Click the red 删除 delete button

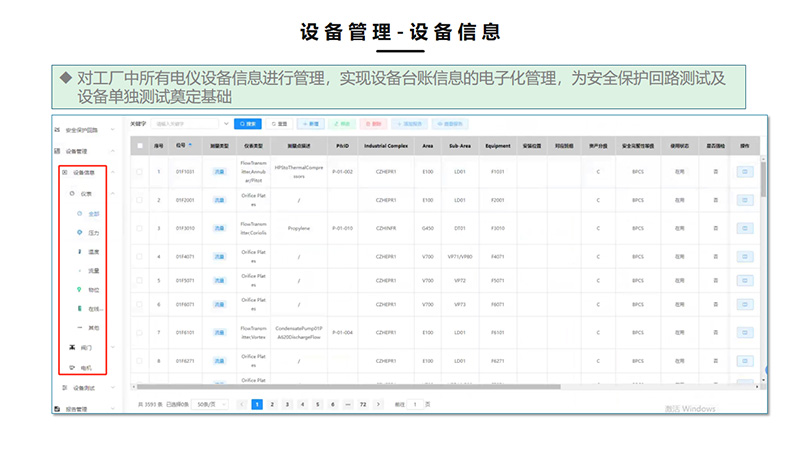(x=373, y=124)
